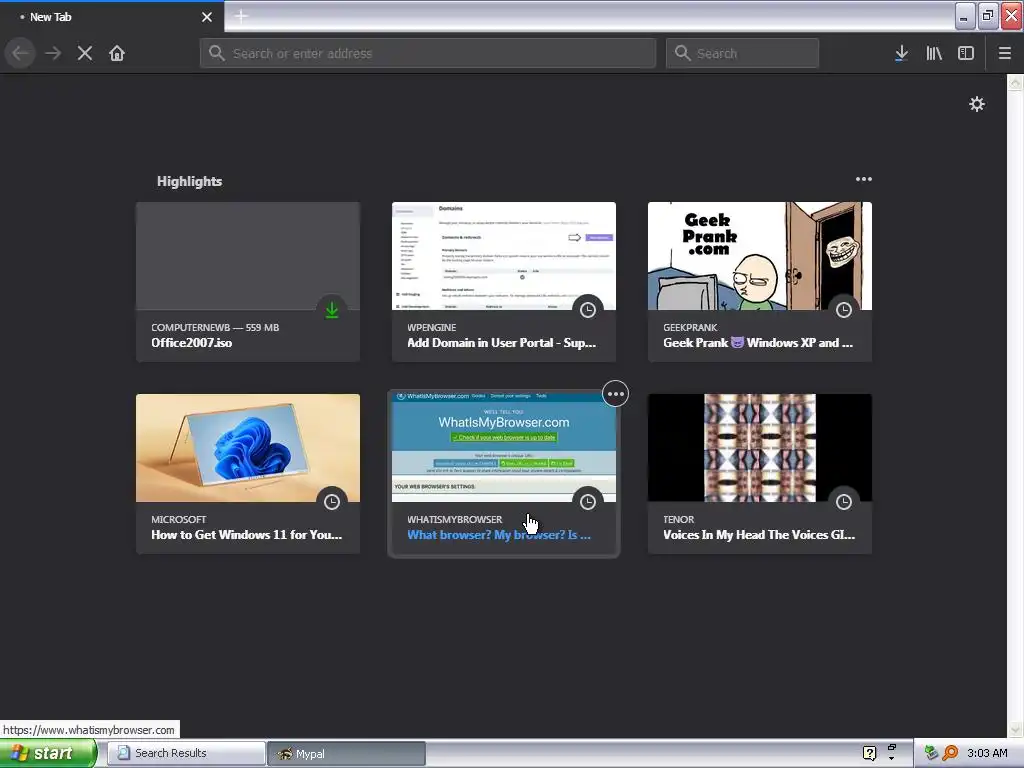Open Voices In My Head link
Viewport: 1024px width, 768px height.
(759, 535)
